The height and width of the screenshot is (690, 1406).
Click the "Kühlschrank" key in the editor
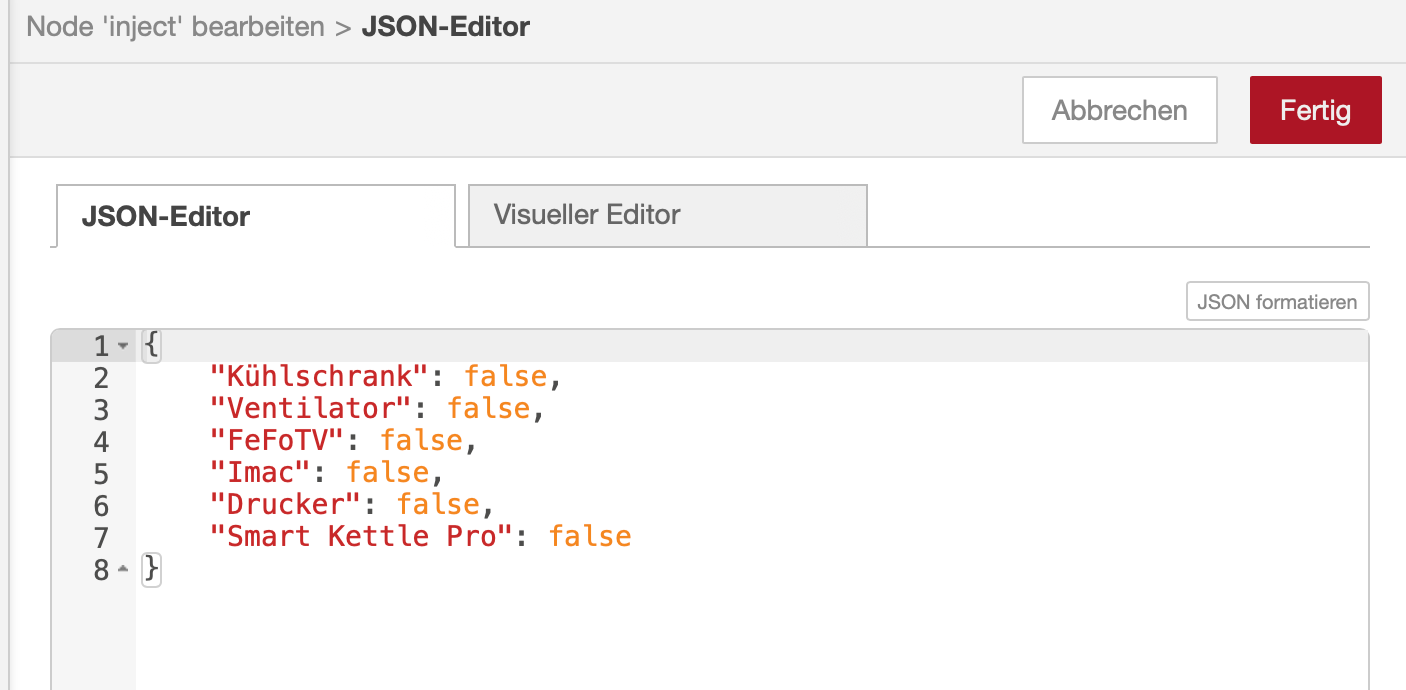[x=319, y=377]
